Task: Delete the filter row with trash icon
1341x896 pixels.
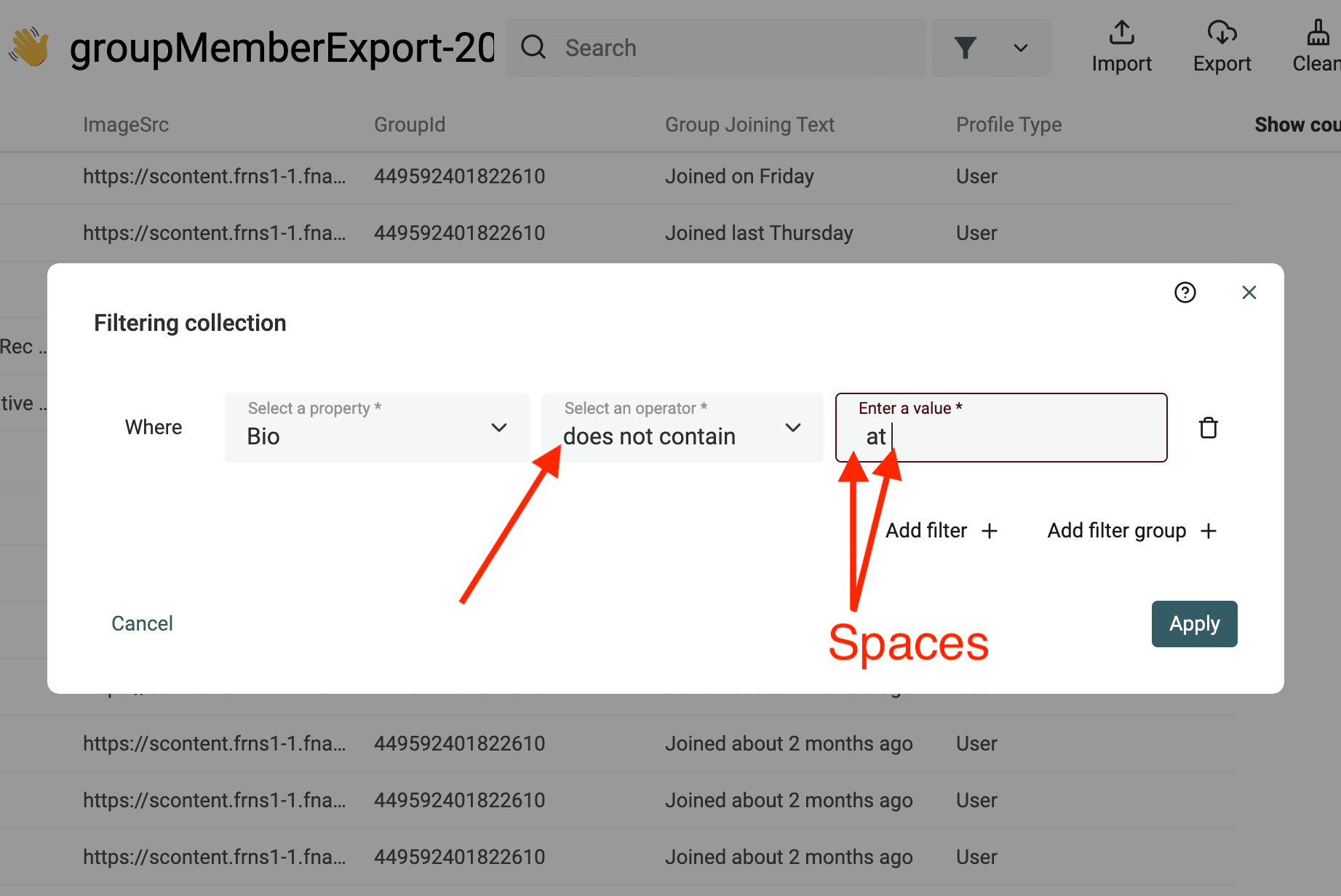Action: point(1208,428)
